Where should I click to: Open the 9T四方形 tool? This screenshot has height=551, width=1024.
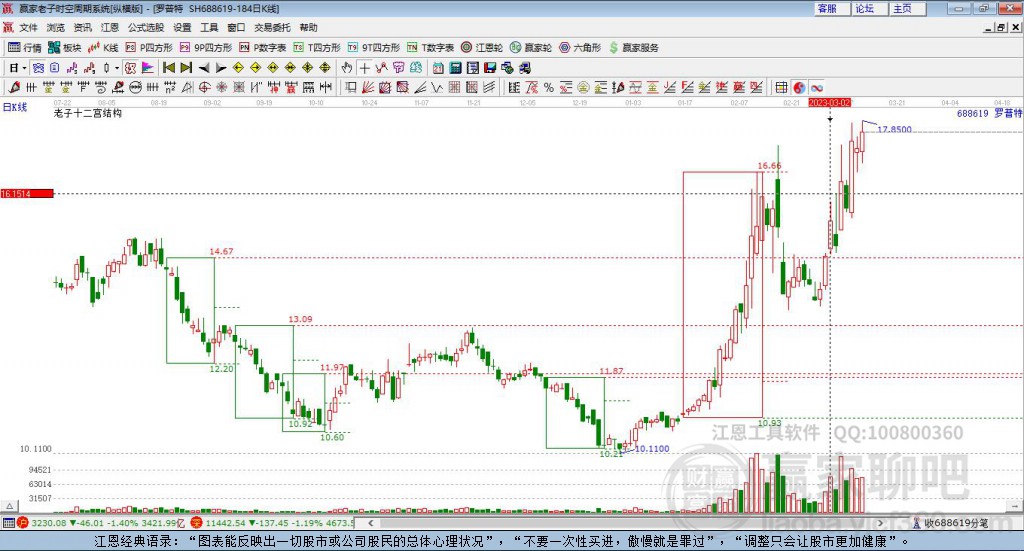click(374, 48)
